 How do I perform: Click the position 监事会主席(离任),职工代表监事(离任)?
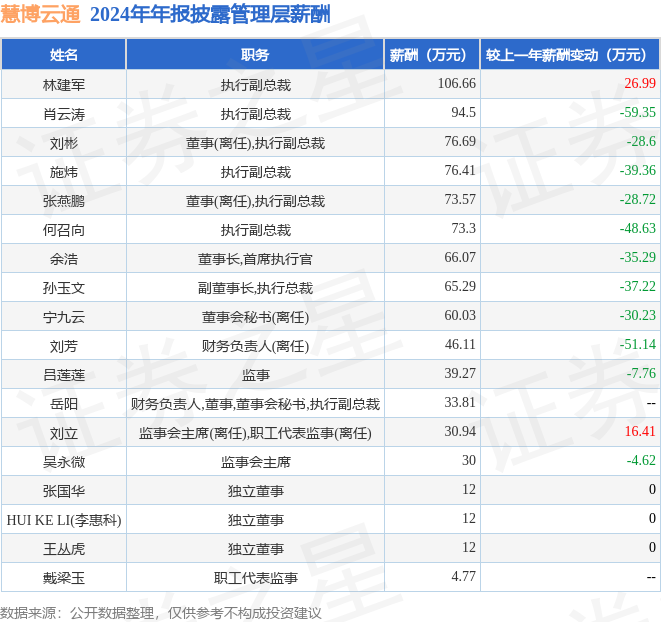coord(255,434)
